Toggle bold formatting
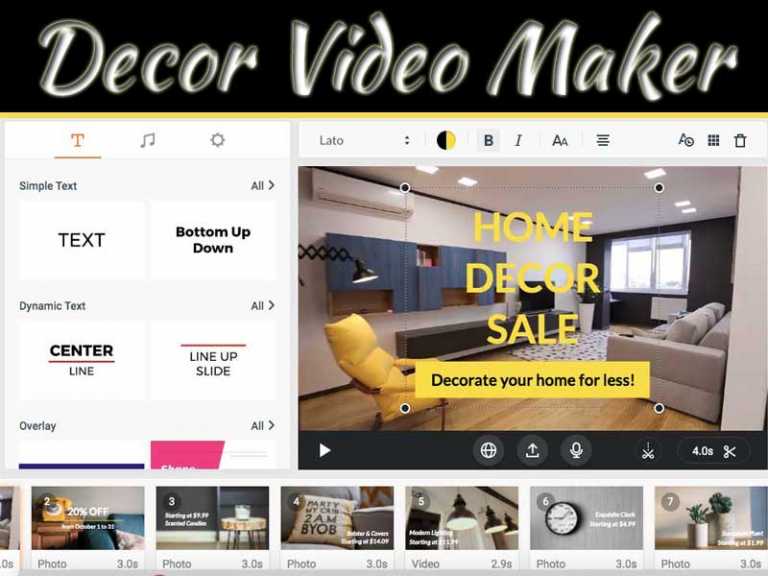The image size is (768, 576). point(488,141)
